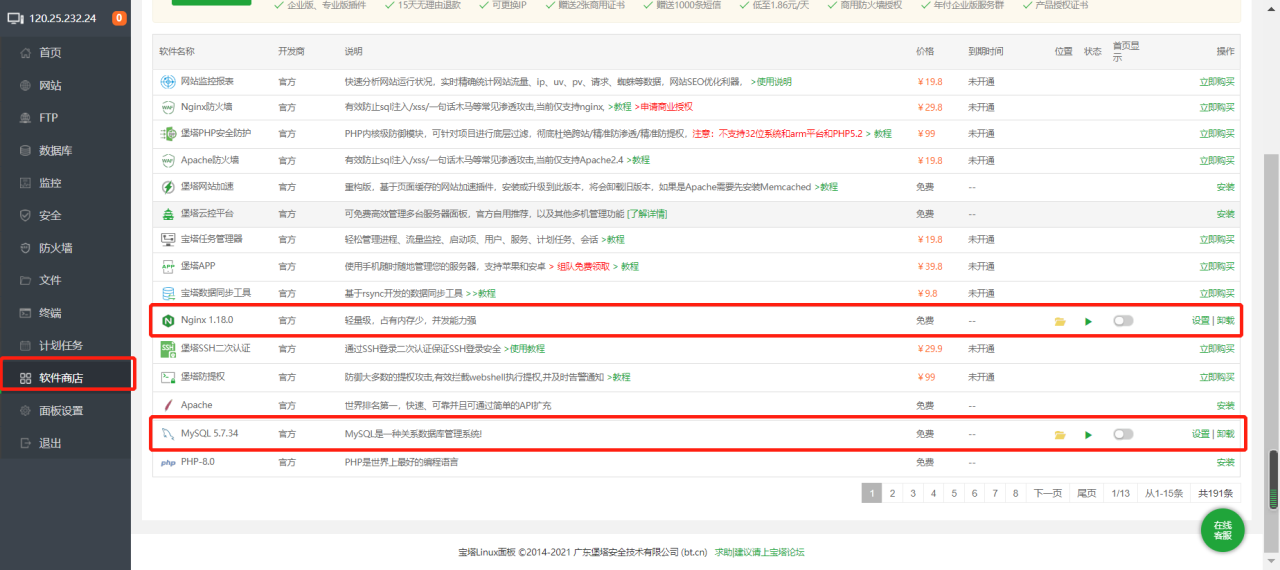
Task: Click the 宝塔任务管理器 icon
Action: point(168,240)
